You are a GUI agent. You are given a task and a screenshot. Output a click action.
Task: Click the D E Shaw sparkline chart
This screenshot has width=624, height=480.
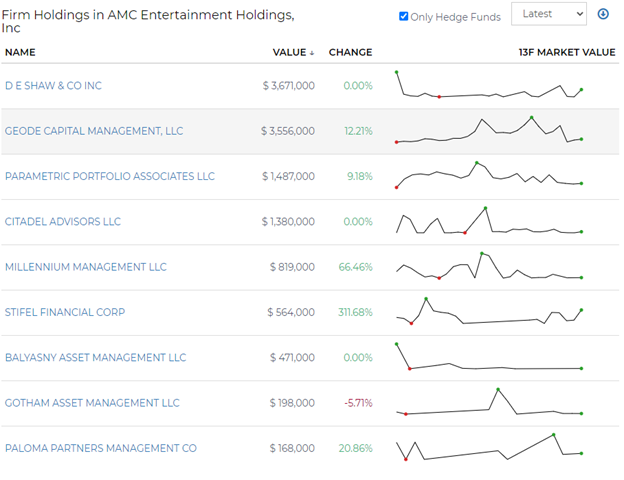coord(489,84)
